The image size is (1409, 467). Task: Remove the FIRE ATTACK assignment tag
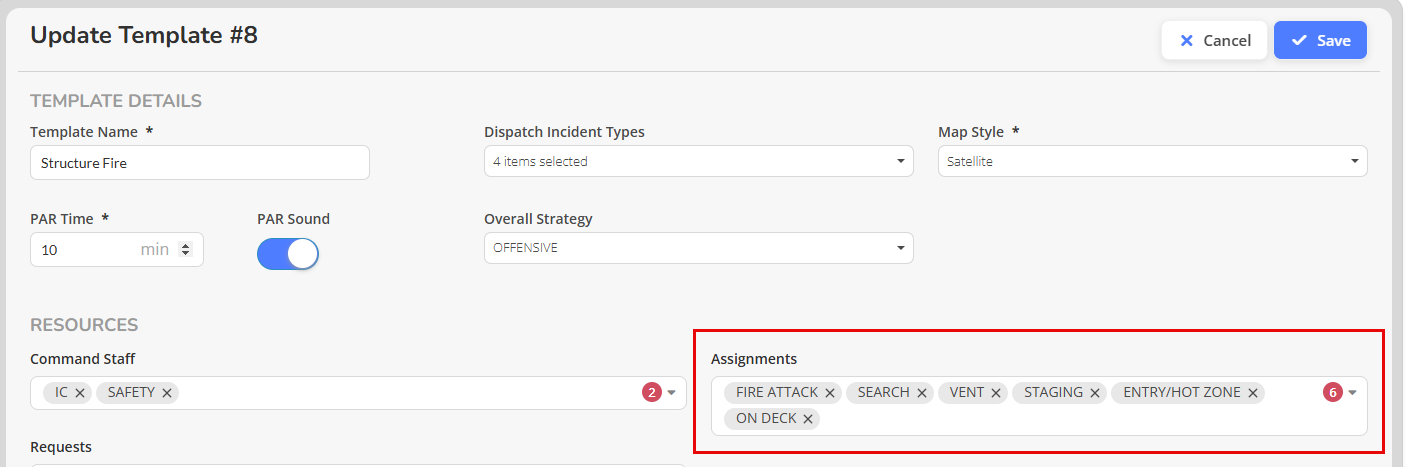tap(830, 393)
